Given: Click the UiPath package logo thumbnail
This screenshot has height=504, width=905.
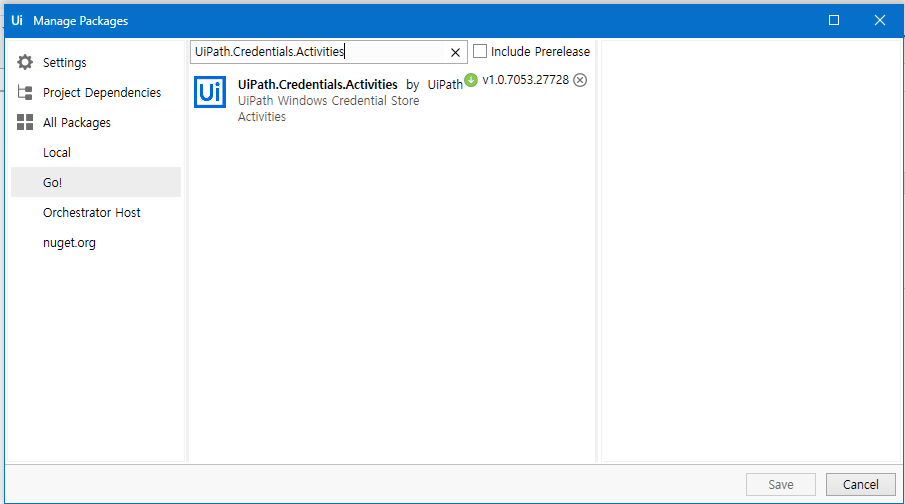Looking at the screenshot, I should click(210, 92).
